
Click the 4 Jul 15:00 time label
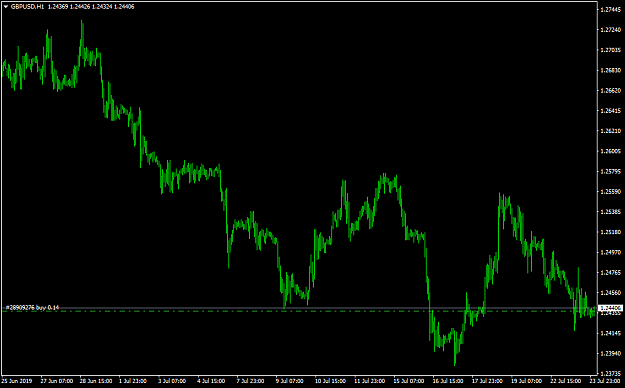(x=211, y=381)
